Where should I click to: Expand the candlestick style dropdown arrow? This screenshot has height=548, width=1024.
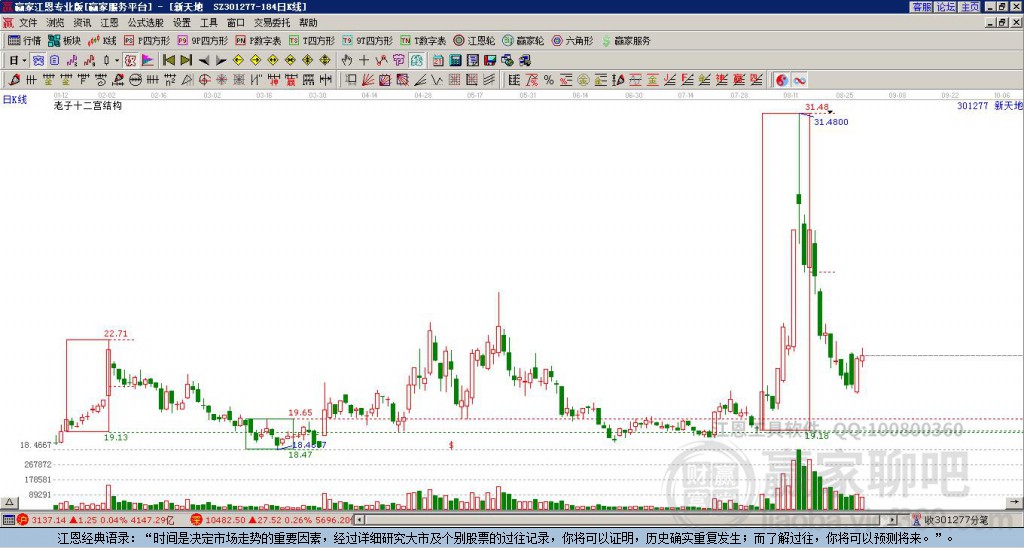pyautogui.click(x=117, y=61)
